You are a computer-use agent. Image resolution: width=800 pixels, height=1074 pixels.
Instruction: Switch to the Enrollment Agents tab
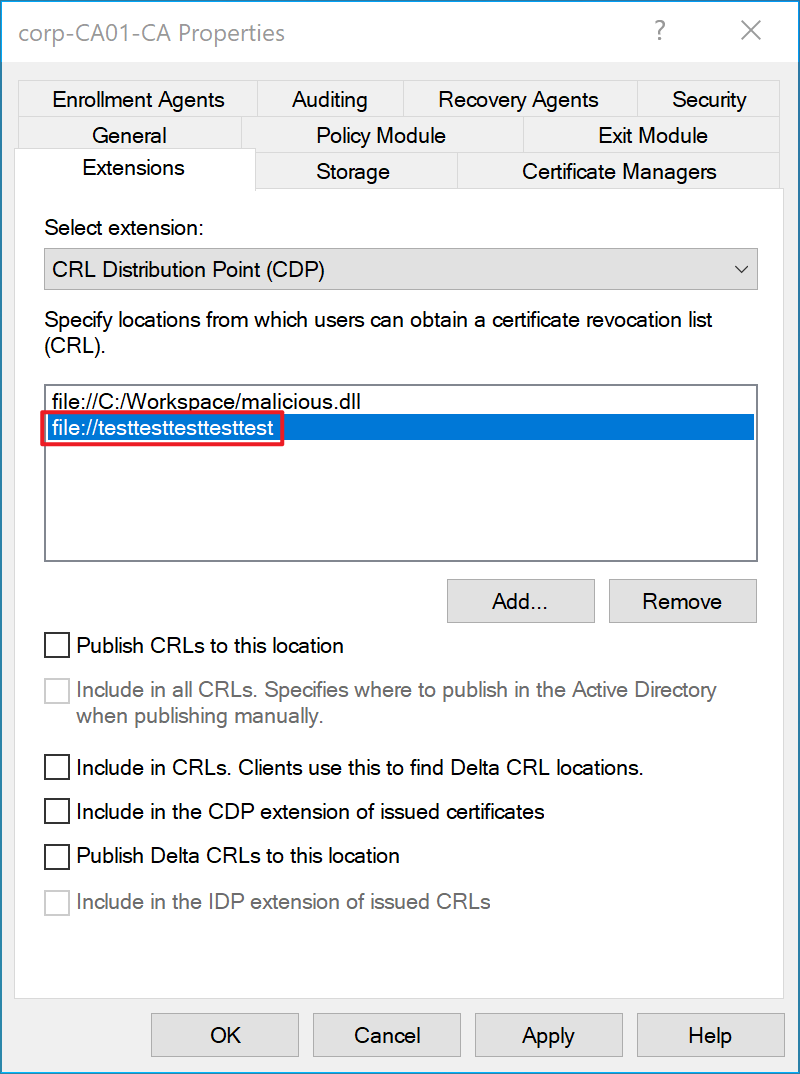[x=138, y=99]
